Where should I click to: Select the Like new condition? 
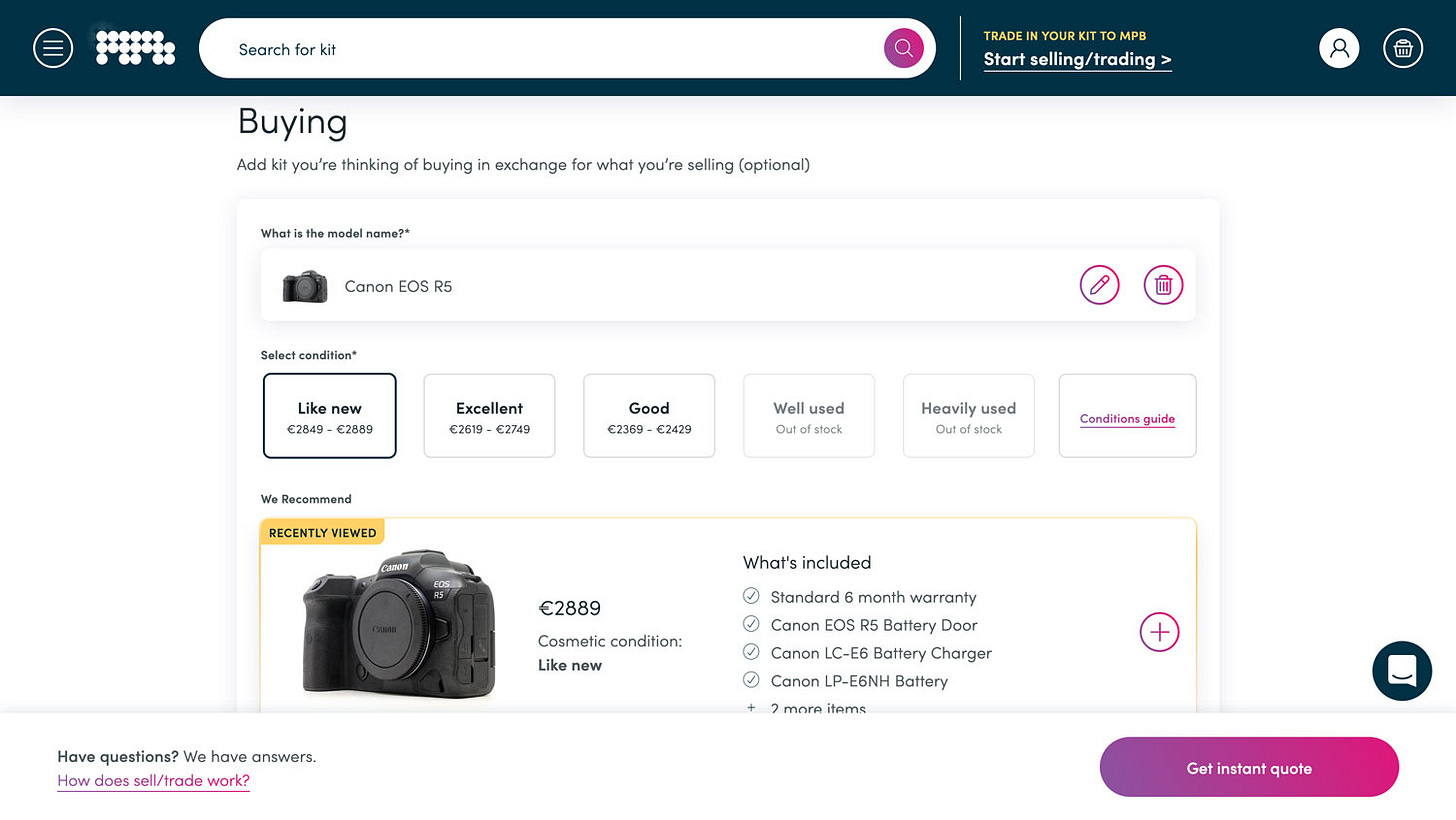[330, 416]
